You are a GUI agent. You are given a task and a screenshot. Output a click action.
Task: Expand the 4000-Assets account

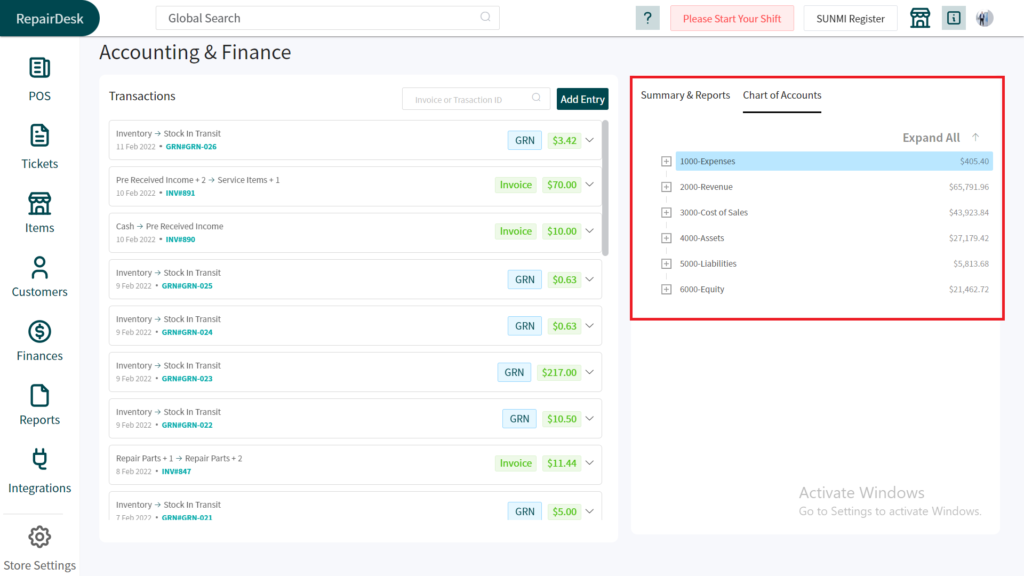tap(666, 238)
